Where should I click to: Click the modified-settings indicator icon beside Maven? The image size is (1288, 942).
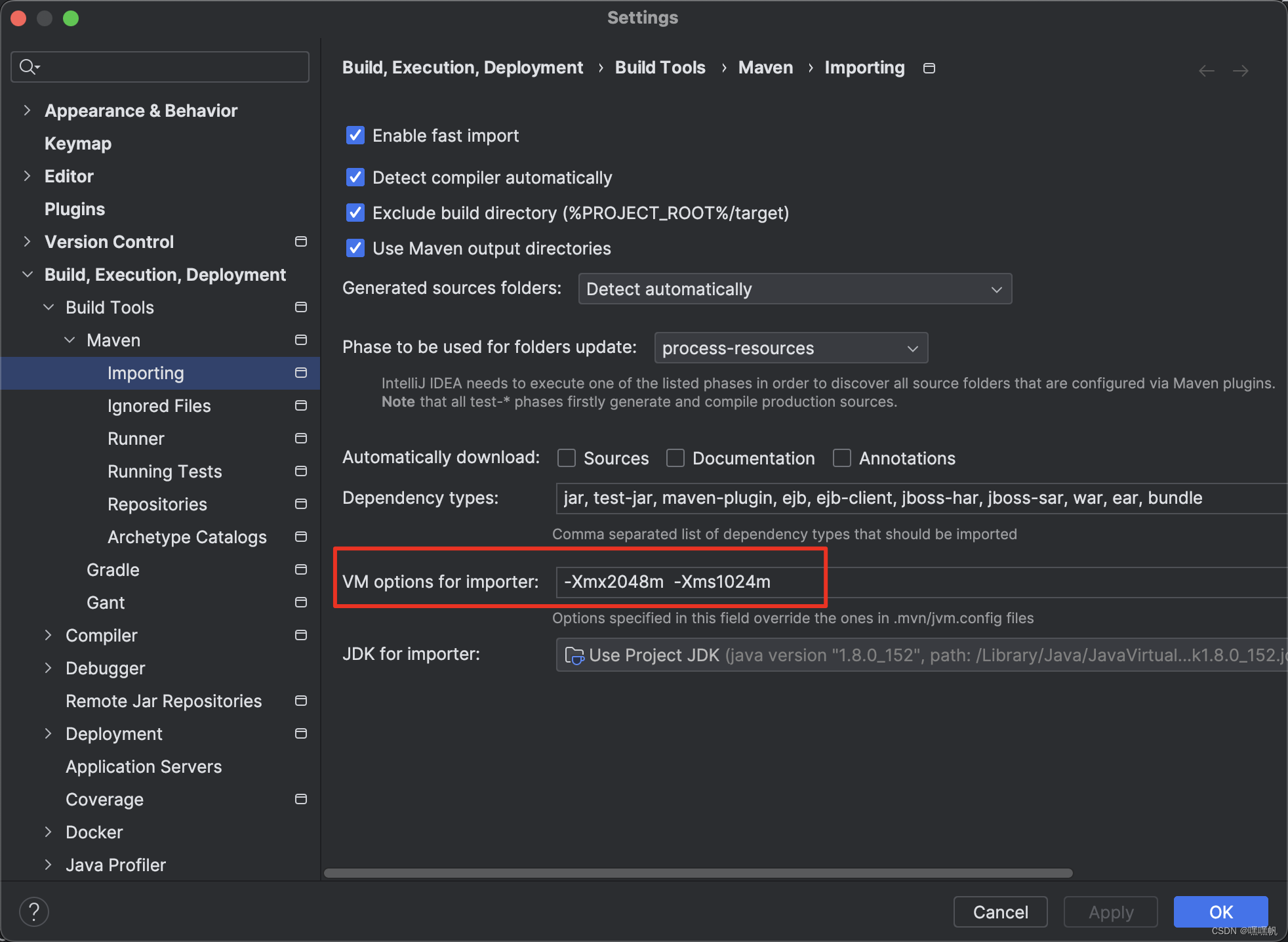[300, 340]
